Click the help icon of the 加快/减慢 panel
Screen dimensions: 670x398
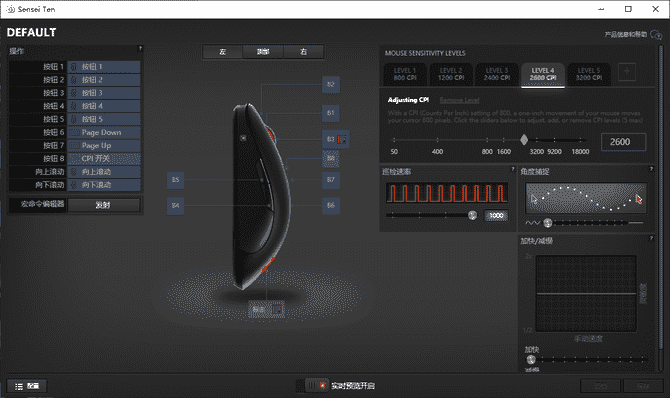coord(651,238)
